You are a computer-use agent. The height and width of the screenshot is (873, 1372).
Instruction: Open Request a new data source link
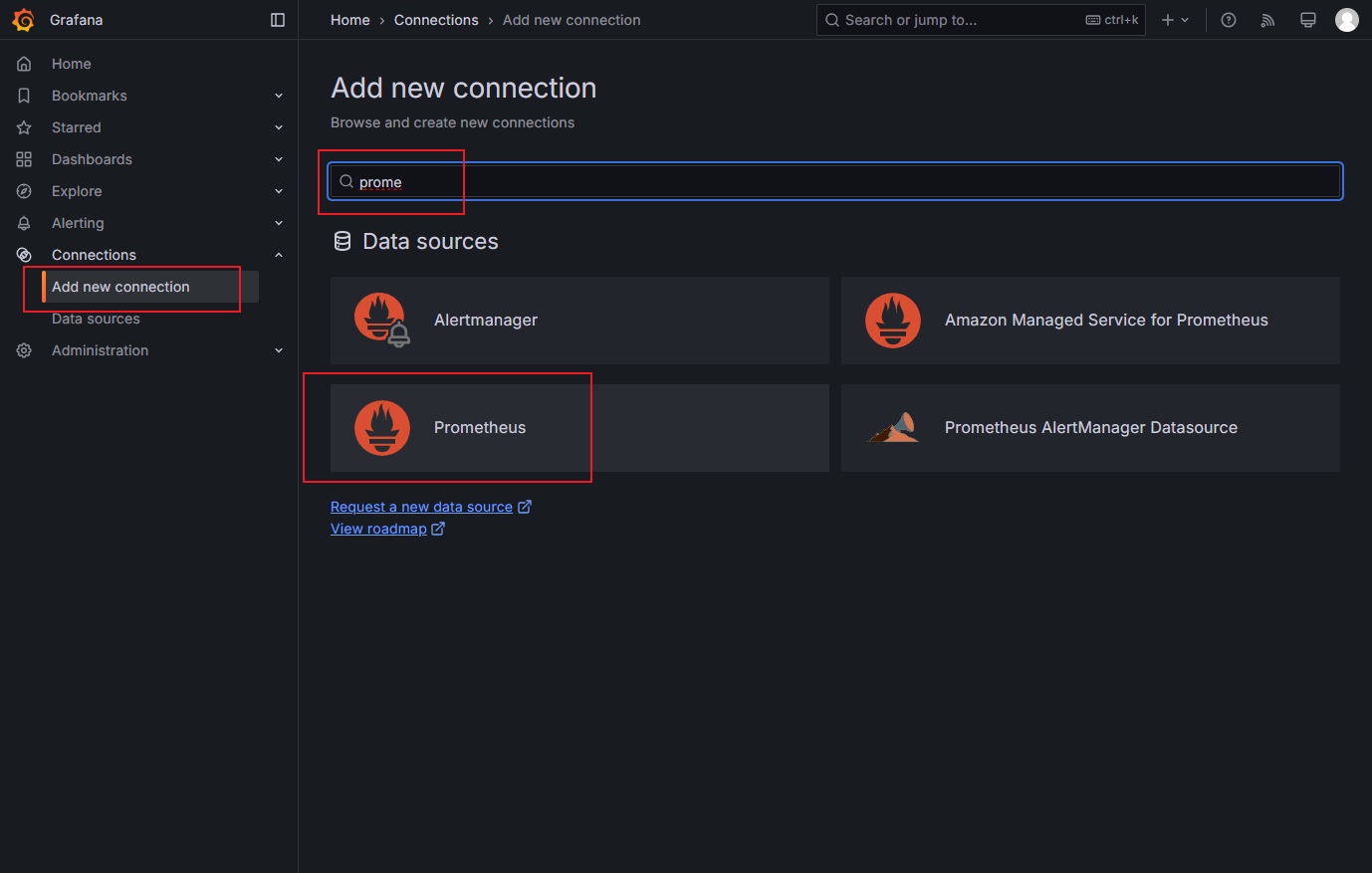tap(421, 507)
